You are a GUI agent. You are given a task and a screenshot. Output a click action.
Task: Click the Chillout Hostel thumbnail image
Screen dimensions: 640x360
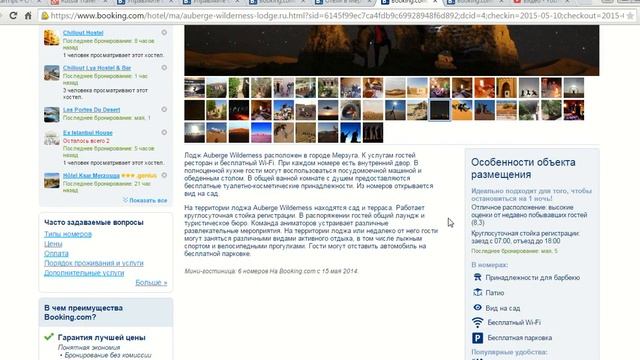point(52,38)
